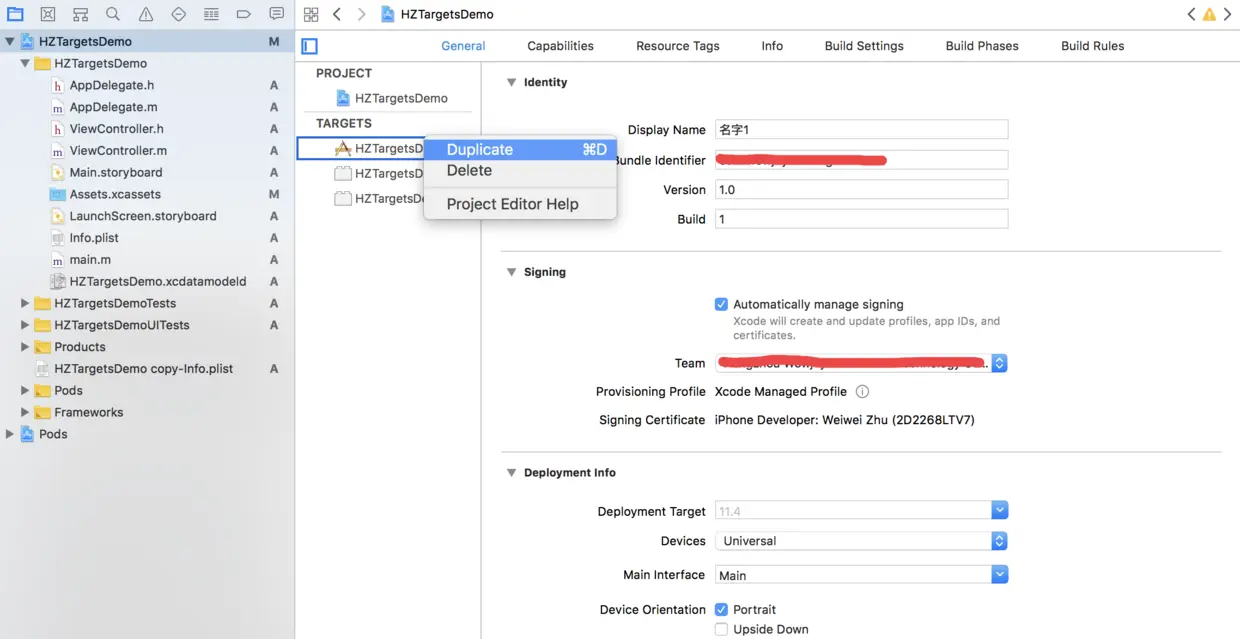Viewport: 1240px width, 639px height.
Task: Select AppDelegate.m in the file navigator
Action: click(113, 107)
